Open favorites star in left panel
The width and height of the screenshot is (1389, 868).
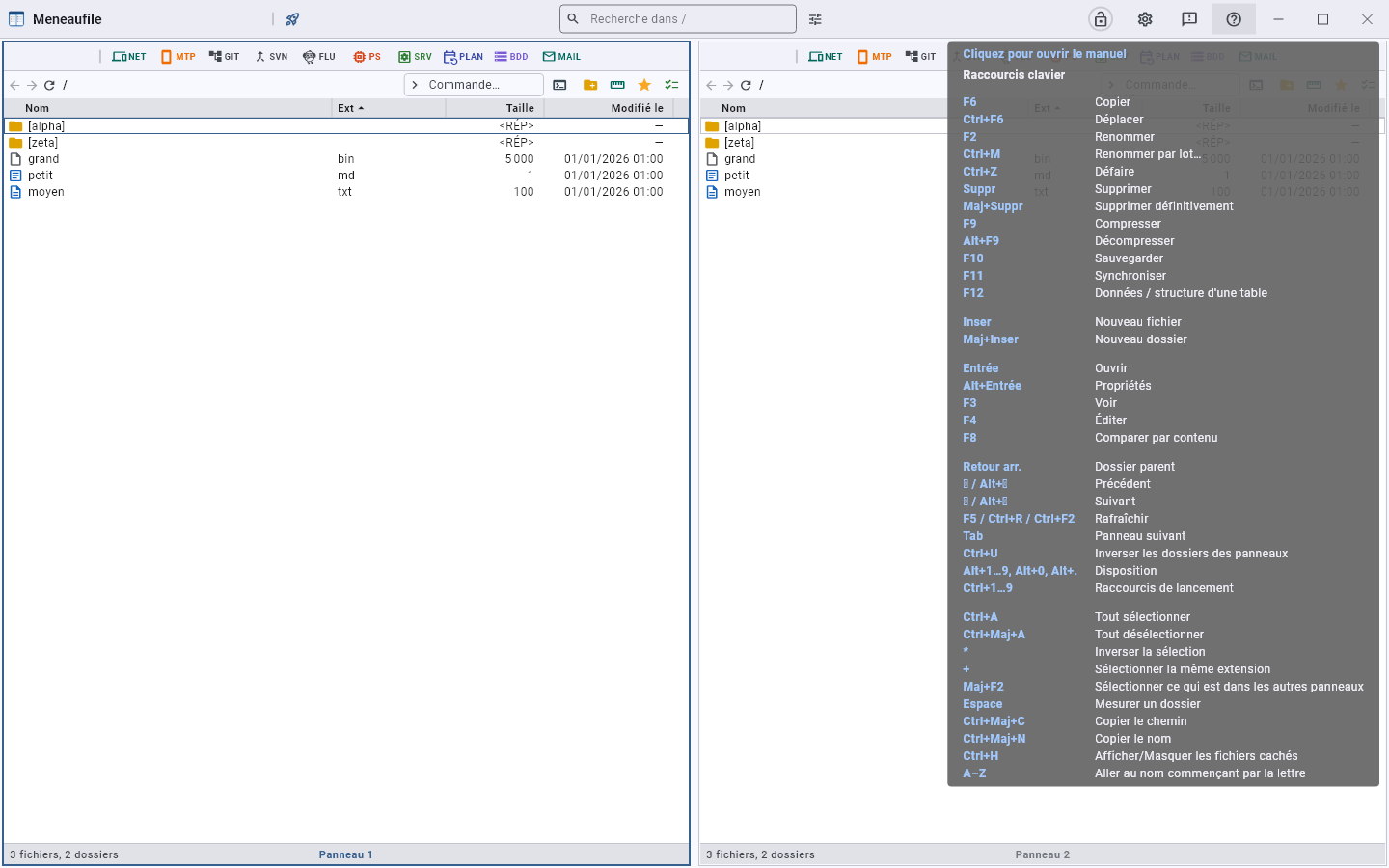(x=644, y=85)
